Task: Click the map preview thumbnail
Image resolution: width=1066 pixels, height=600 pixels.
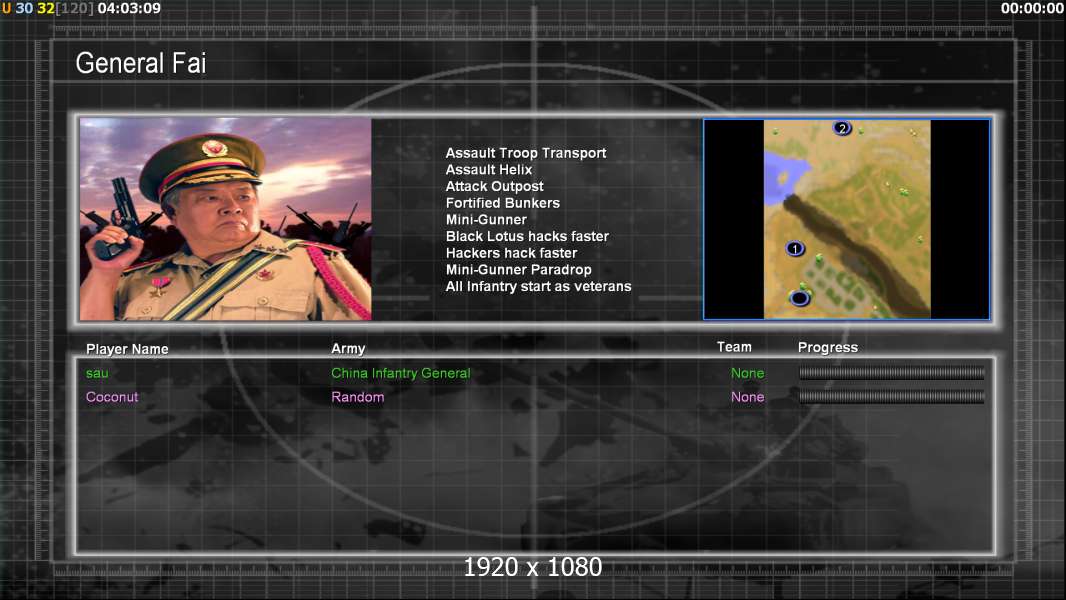Action: pos(846,219)
